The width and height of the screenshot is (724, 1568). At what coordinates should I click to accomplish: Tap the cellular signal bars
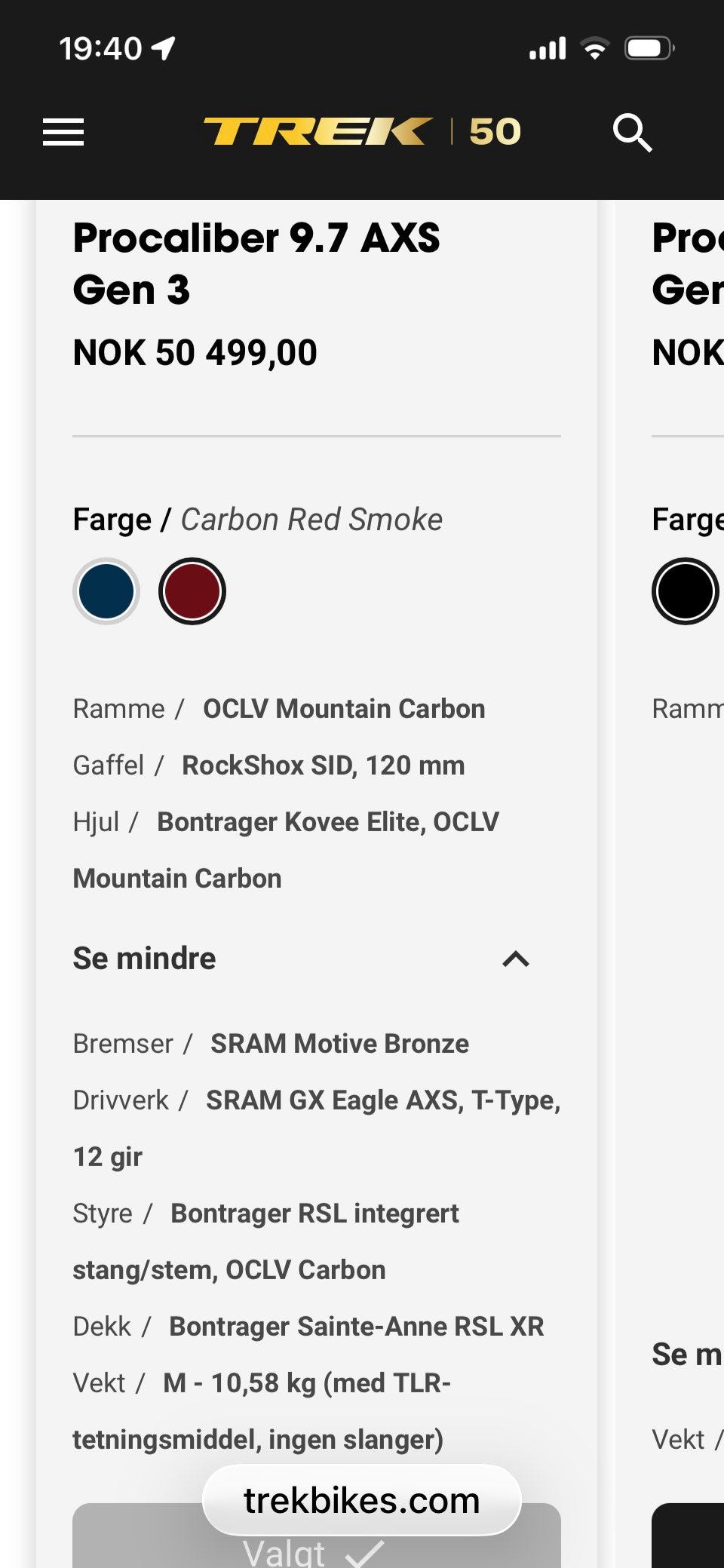pyautogui.click(x=548, y=48)
